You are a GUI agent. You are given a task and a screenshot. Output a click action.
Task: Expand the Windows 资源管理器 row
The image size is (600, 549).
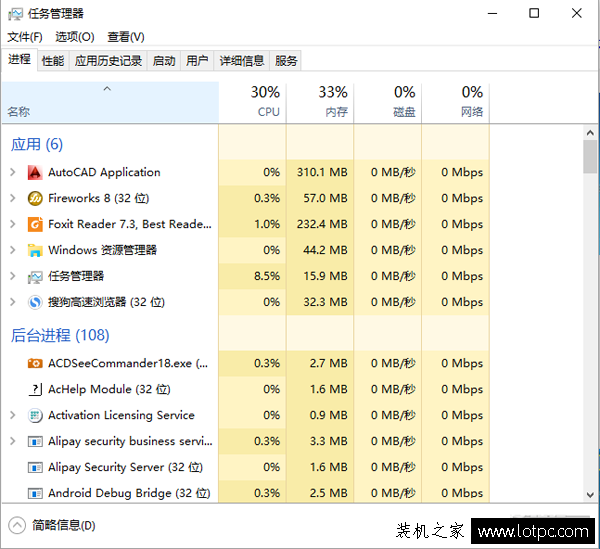pos(13,250)
